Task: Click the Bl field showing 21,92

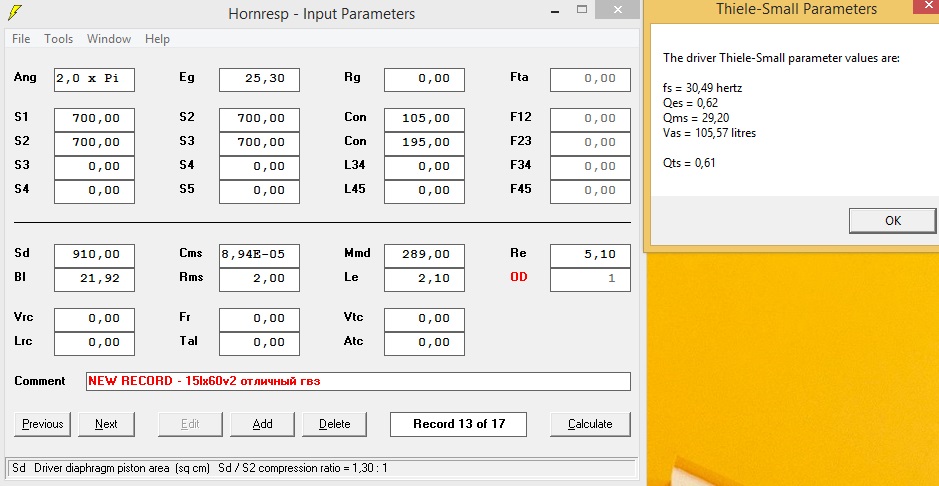Action: pyautogui.click(x=94, y=280)
